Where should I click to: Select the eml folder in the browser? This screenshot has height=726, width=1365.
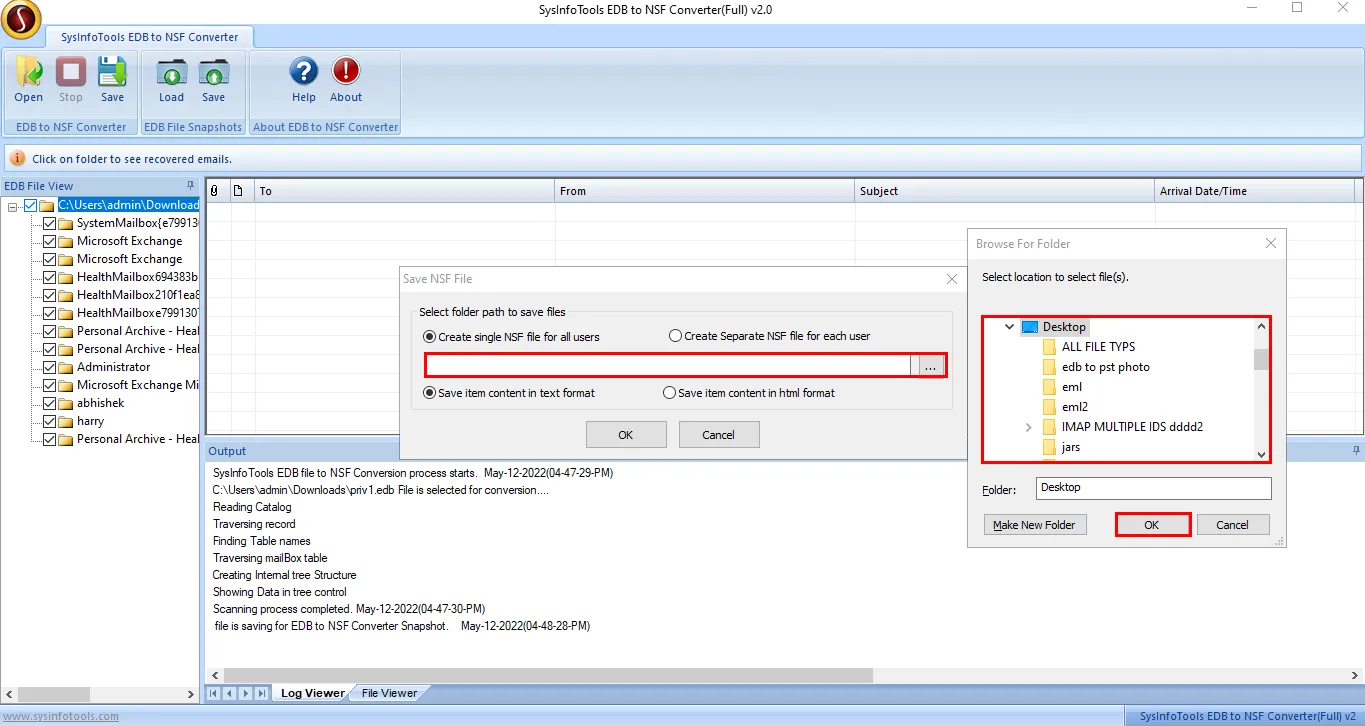coord(1072,387)
